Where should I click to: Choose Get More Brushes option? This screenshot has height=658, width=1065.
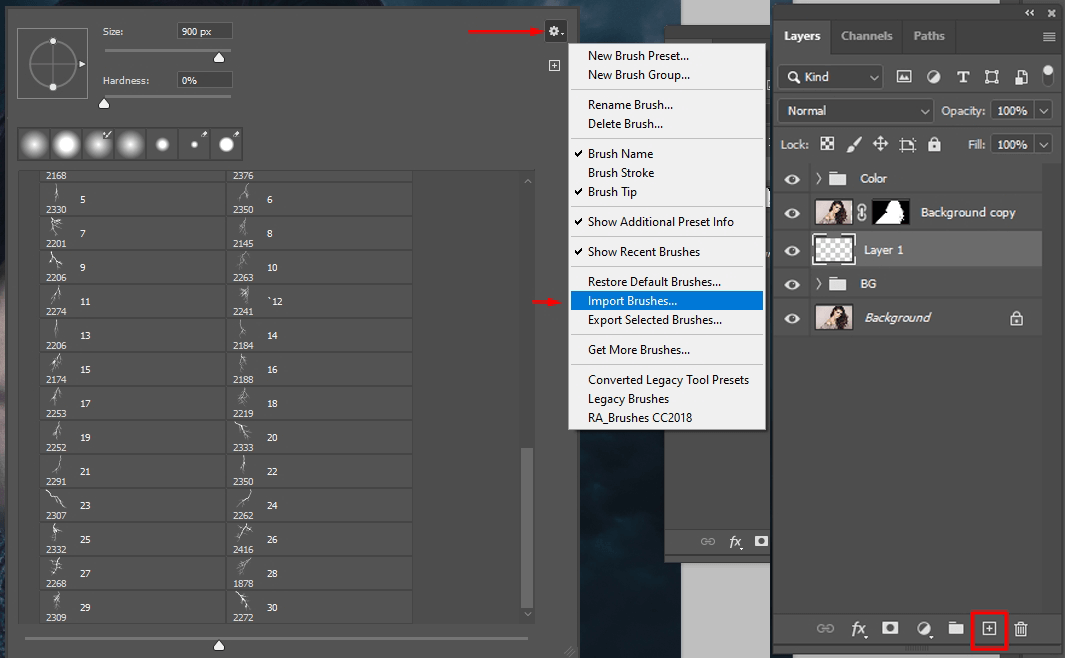[638, 350]
